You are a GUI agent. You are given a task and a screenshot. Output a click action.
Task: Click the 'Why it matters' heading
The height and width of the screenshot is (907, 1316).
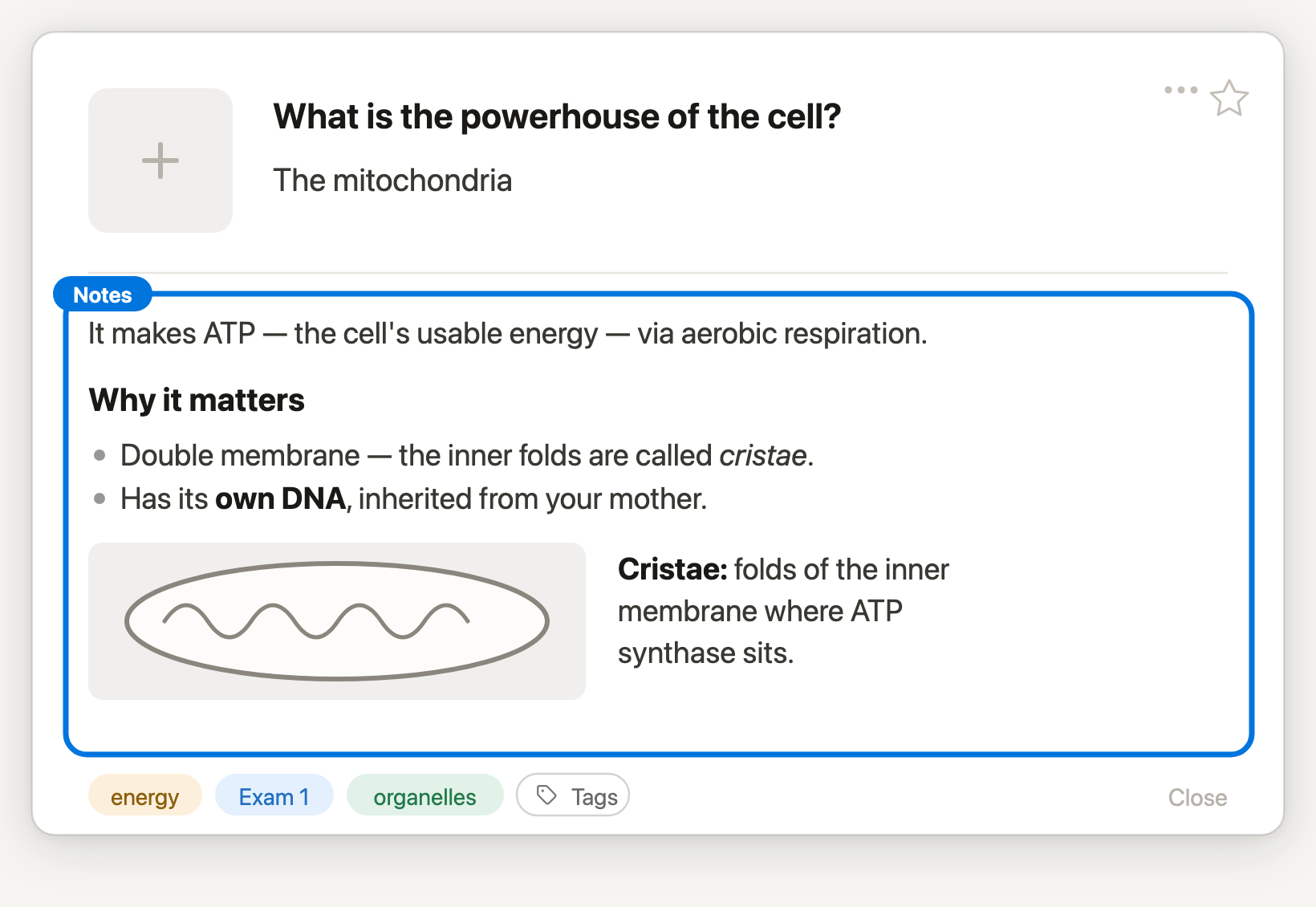(197, 400)
